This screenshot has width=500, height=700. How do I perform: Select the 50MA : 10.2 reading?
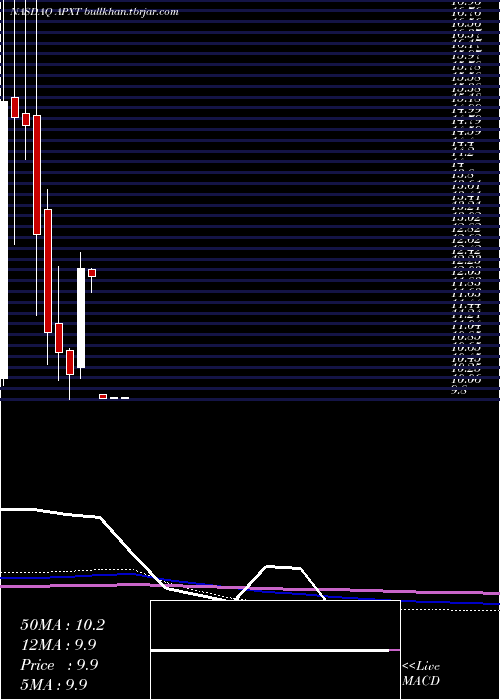click(x=62, y=625)
